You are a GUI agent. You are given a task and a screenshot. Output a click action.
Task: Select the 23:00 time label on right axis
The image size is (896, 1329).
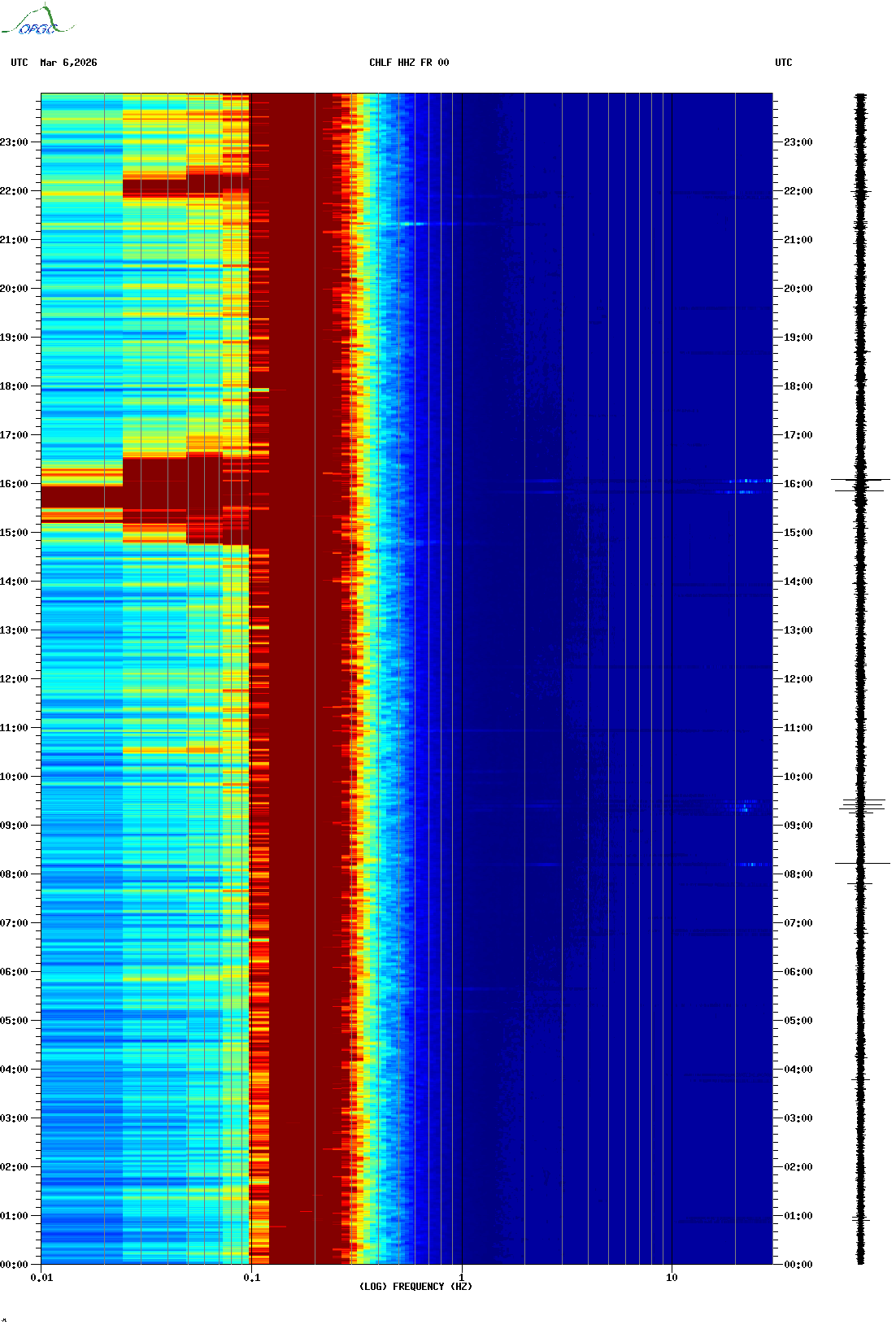pyautogui.click(x=798, y=142)
